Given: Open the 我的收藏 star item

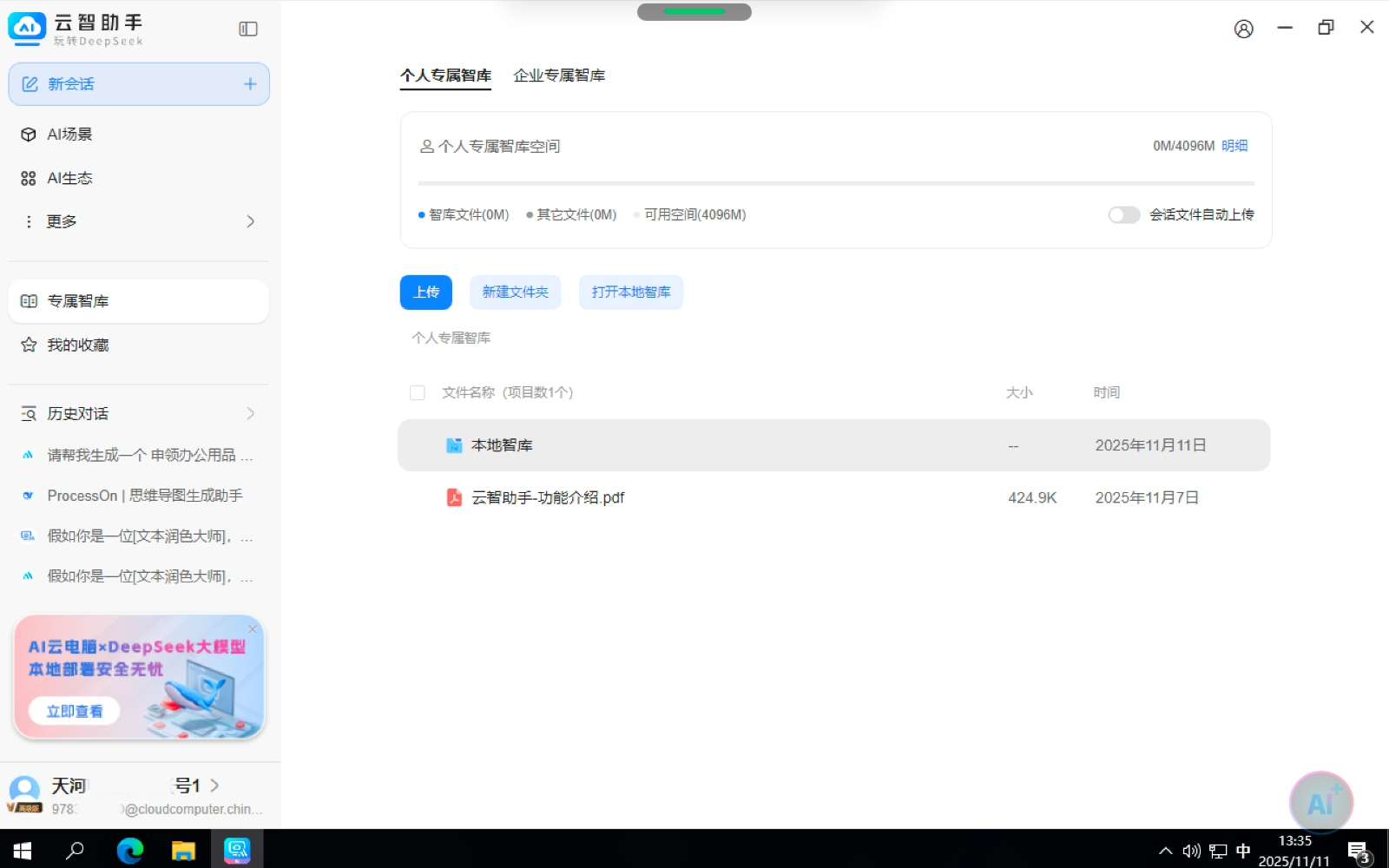Looking at the screenshot, I should coord(77,345).
